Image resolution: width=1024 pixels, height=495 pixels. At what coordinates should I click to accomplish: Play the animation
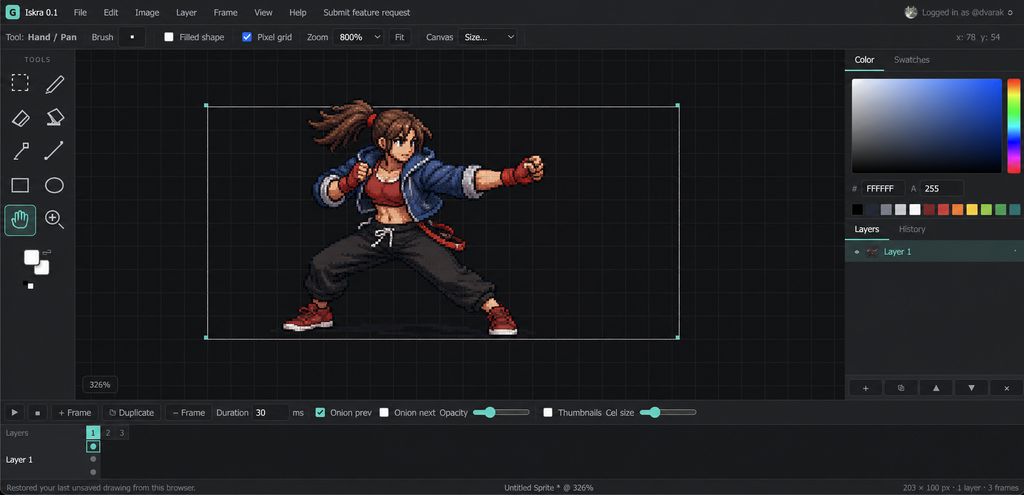point(14,413)
